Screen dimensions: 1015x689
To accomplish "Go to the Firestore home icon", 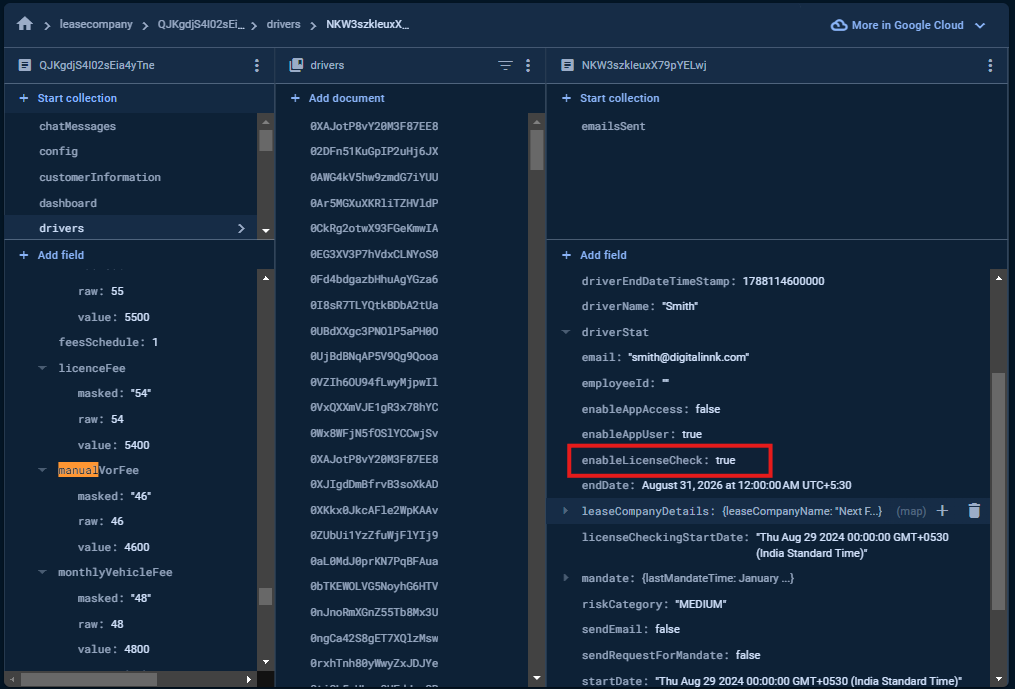I will point(25,24).
